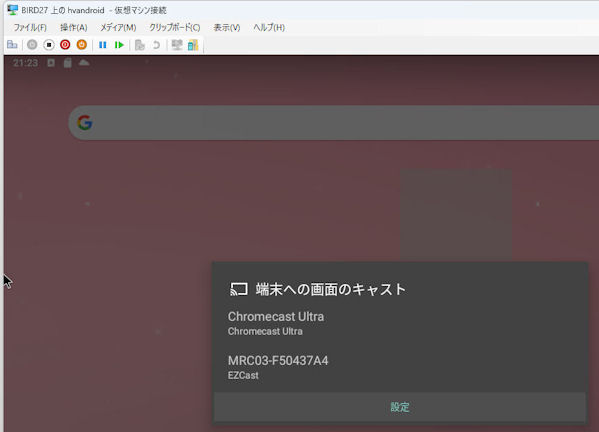Click the 21:23 clock in Android status bar
The height and width of the screenshot is (432, 599).
(25, 63)
